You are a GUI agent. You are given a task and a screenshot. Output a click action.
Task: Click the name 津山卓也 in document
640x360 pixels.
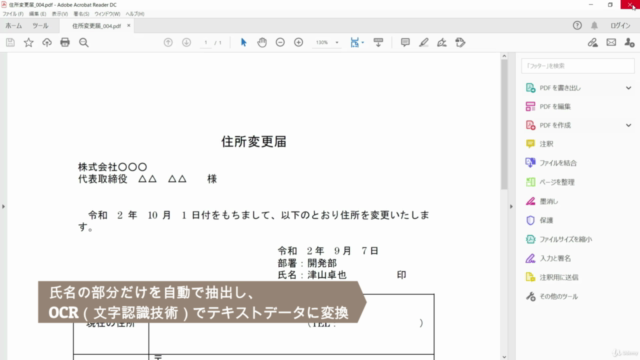coord(327,275)
